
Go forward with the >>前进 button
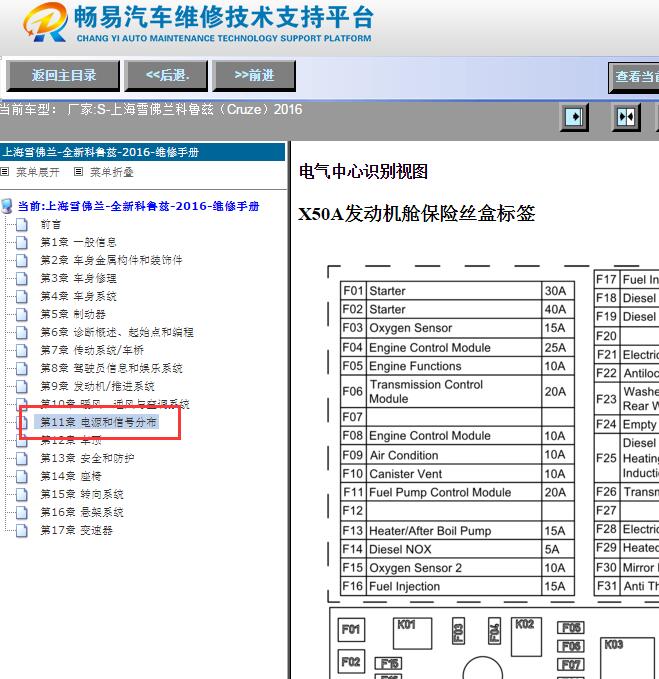click(254, 76)
